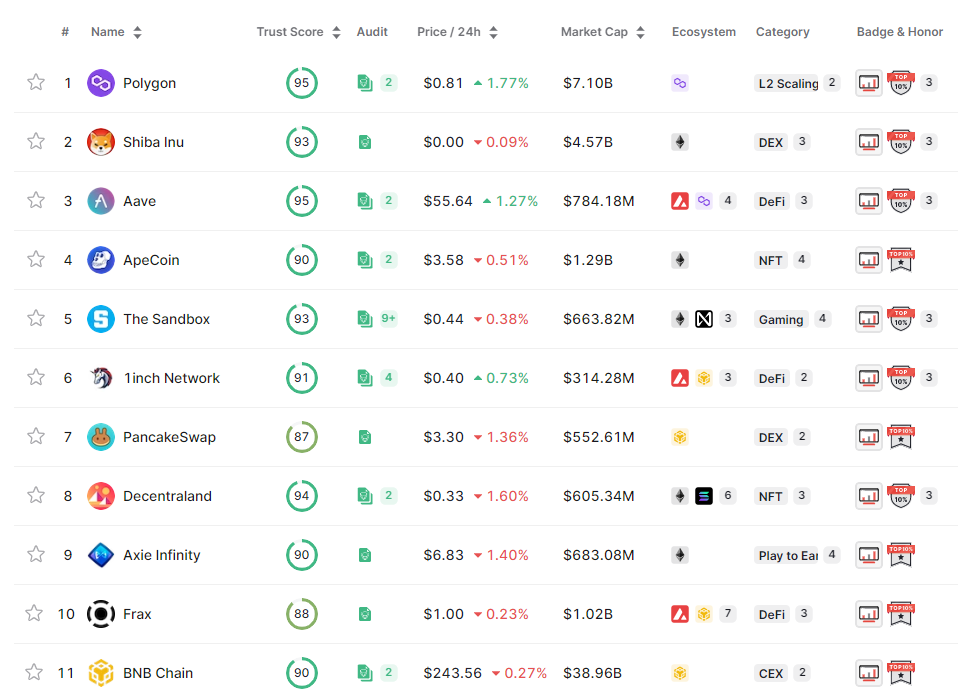Click the Ecosystem column header
The image size is (961, 697).
(704, 32)
